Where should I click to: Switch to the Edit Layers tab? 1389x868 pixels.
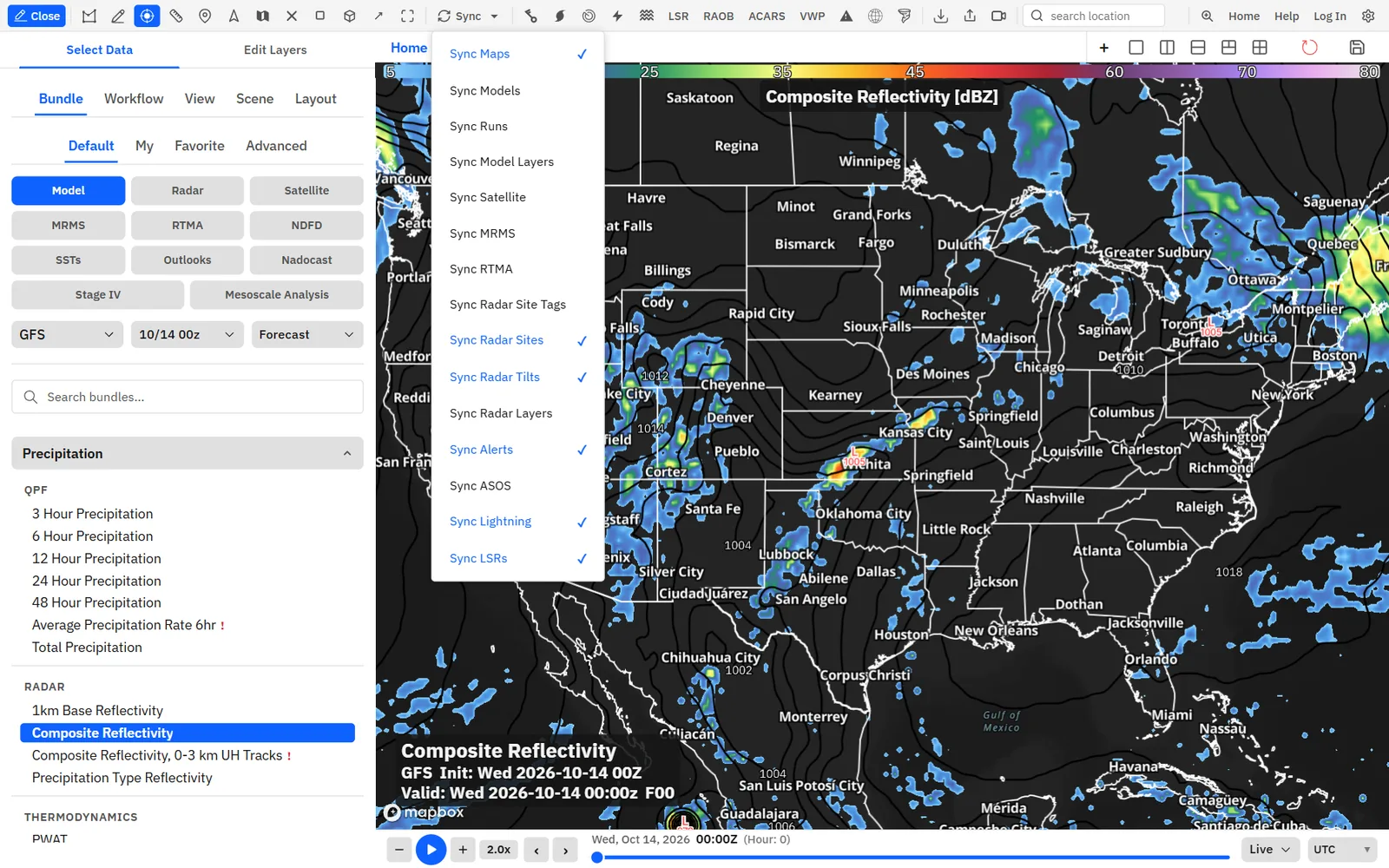(275, 49)
